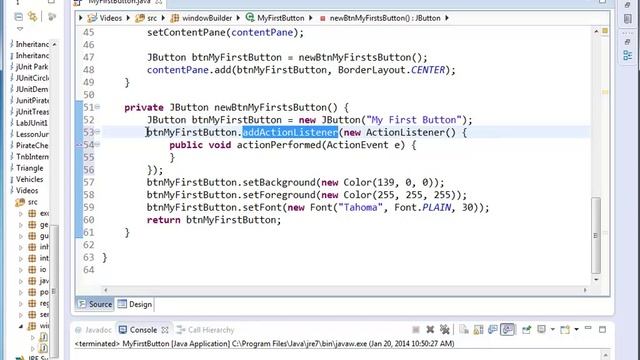Select MyFirstButton in the breadcrumb
This screenshot has width=640, height=360.
pos(281,18)
